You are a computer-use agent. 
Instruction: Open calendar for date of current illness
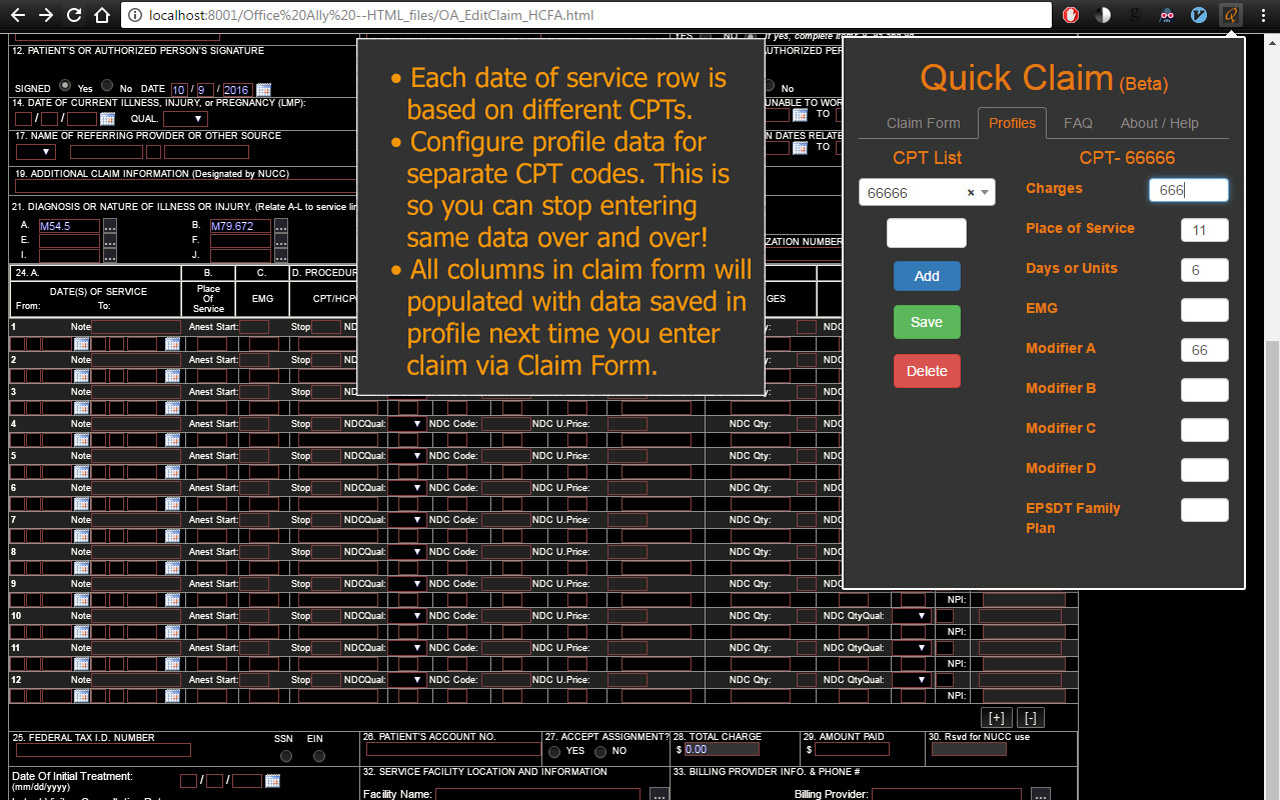click(108, 119)
